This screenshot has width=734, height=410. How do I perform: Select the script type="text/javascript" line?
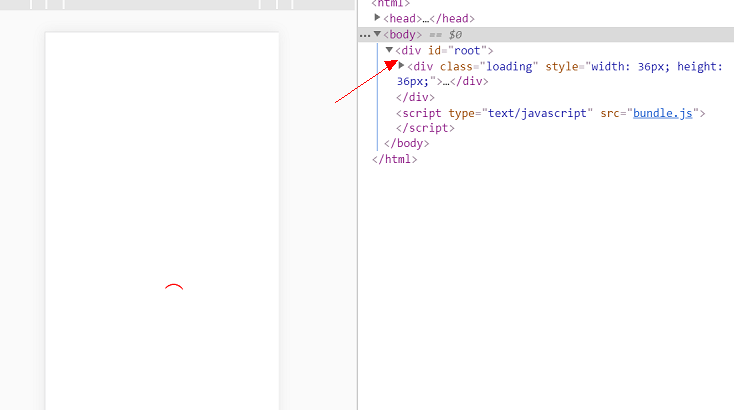click(x=550, y=113)
